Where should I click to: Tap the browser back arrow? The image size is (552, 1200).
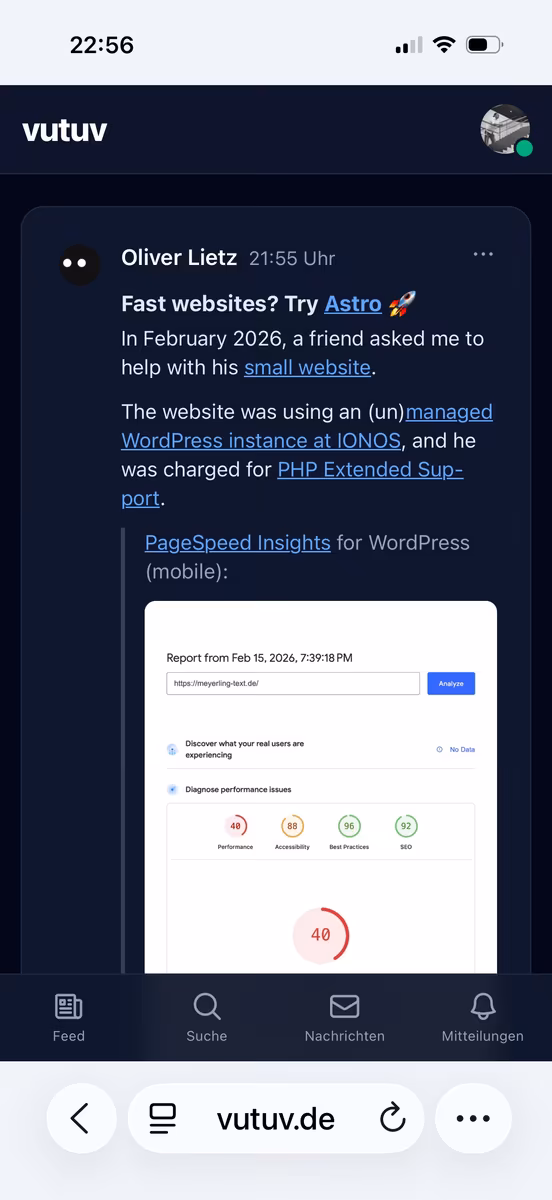pos(80,1118)
